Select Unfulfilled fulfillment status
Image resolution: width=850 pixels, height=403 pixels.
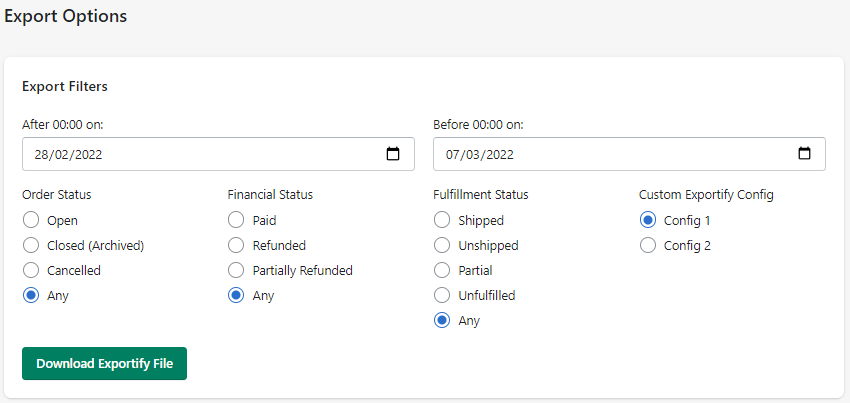[442, 296]
